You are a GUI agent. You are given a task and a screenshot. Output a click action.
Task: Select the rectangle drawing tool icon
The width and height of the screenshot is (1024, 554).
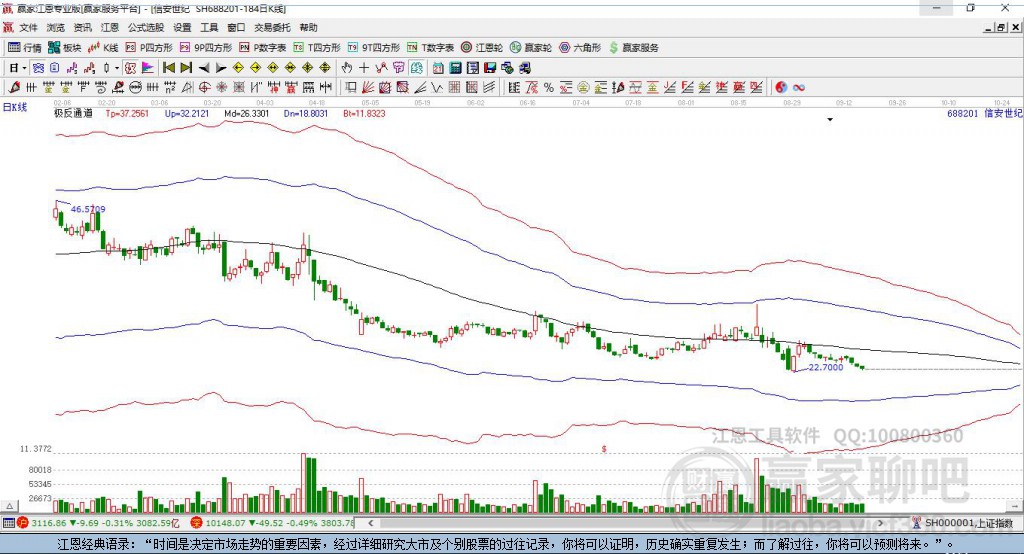[x=351, y=88]
